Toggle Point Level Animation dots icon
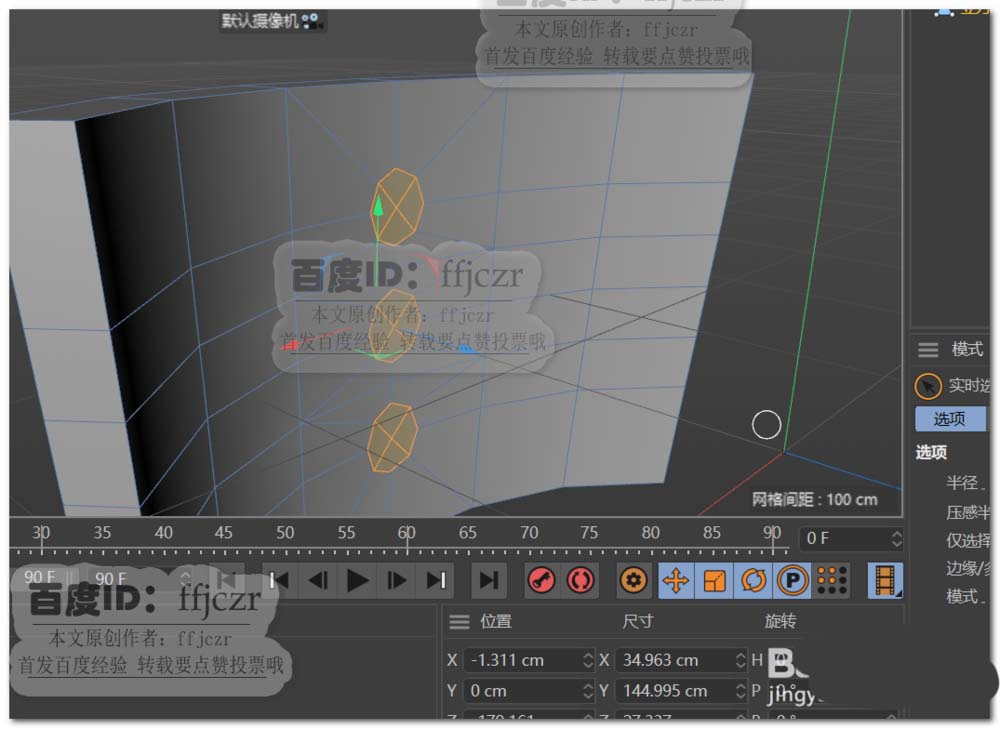 832,580
